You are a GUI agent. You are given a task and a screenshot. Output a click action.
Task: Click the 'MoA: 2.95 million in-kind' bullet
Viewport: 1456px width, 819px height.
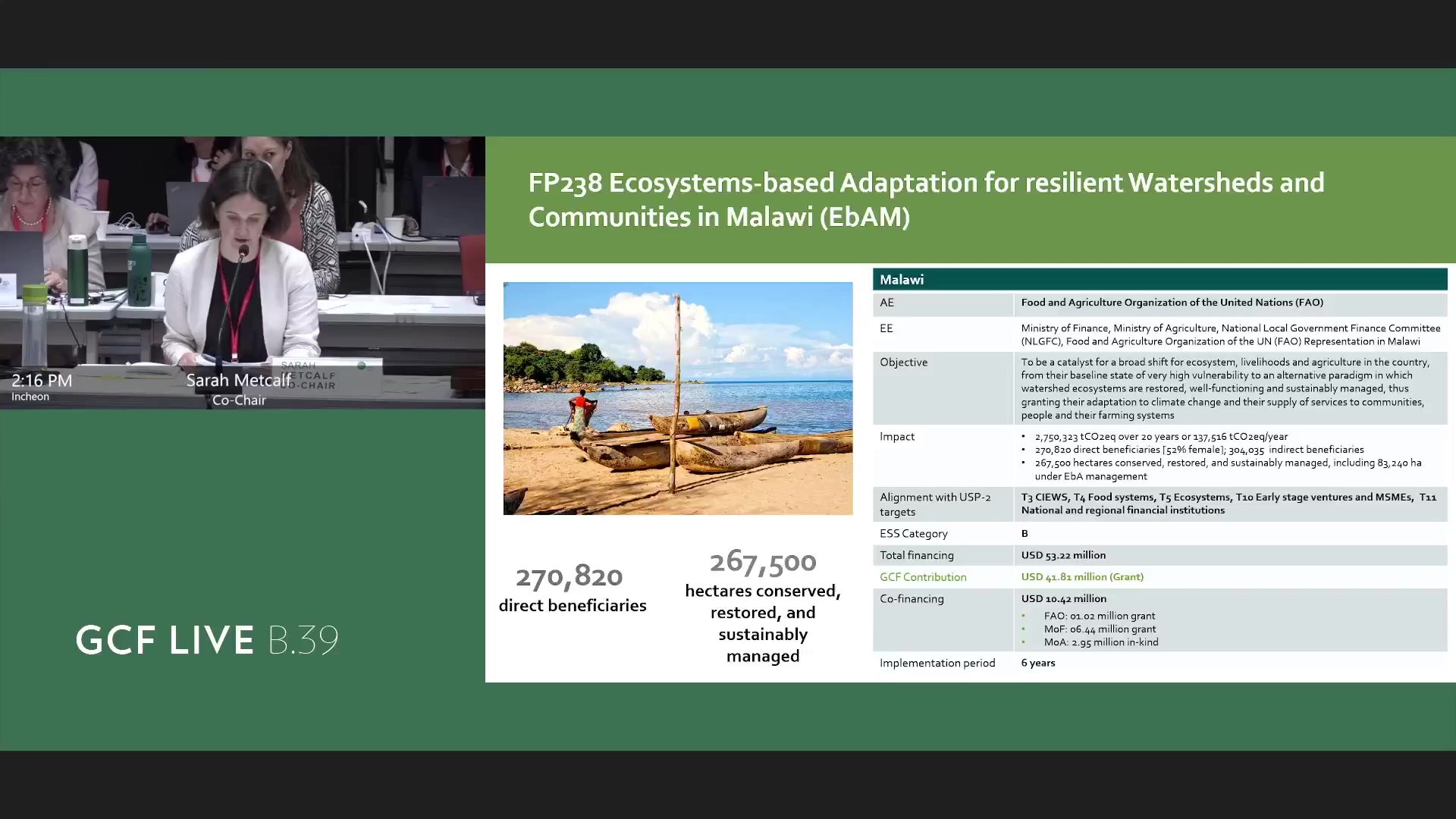coord(1101,642)
